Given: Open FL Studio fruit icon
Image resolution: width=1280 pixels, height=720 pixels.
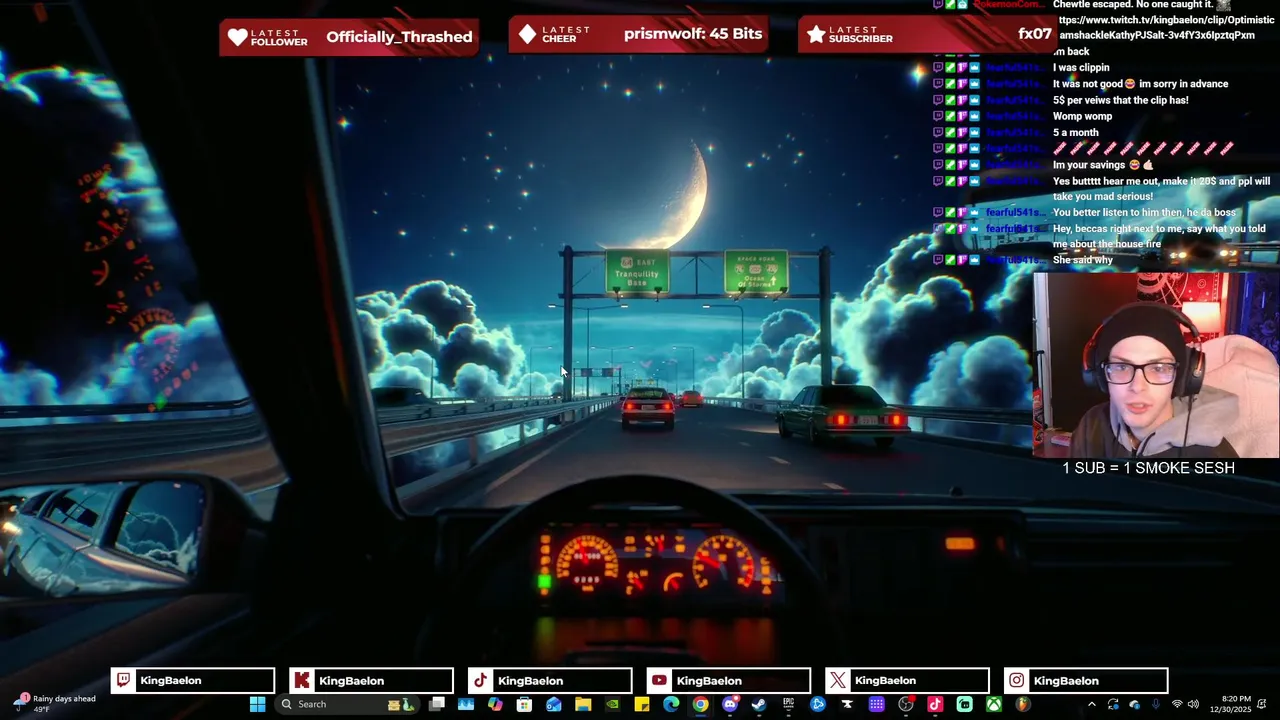Looking at the screenshot, I should [x=1023, y=704].
